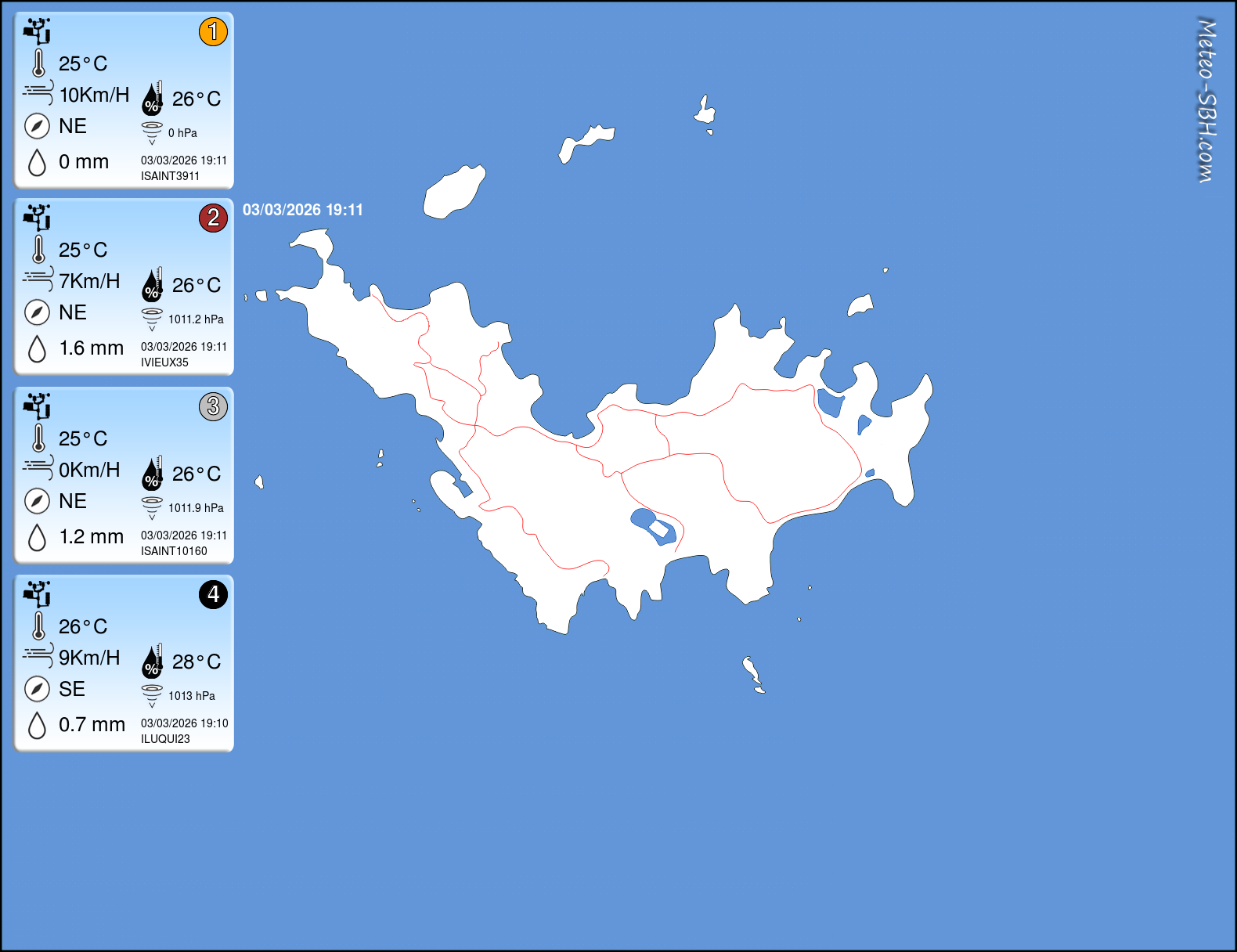Click rain drop icon next to 0 mm
1237x952 pixels.
[x=37, y=162]
